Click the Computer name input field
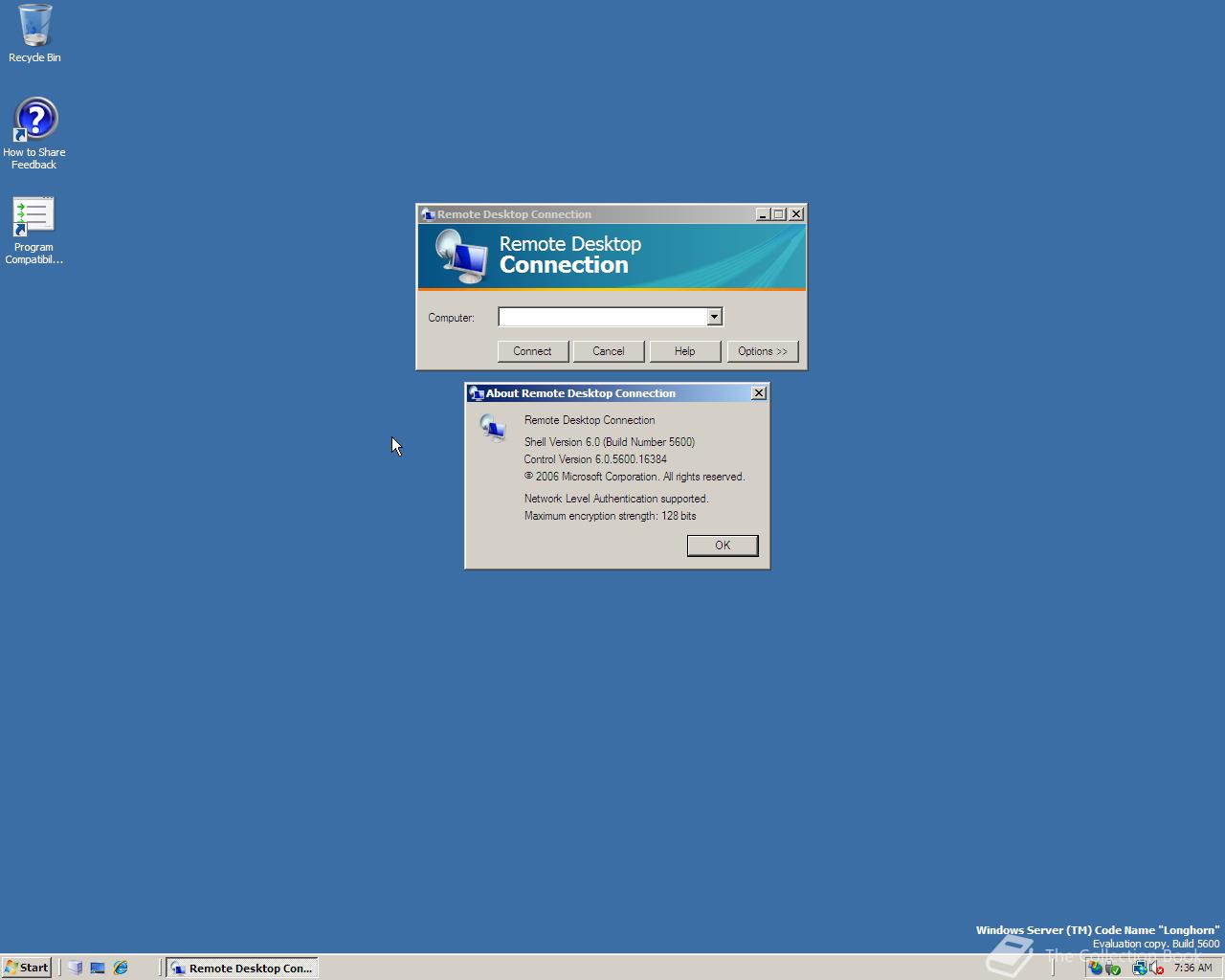1225x980 pixels. (x=602, y=317)
